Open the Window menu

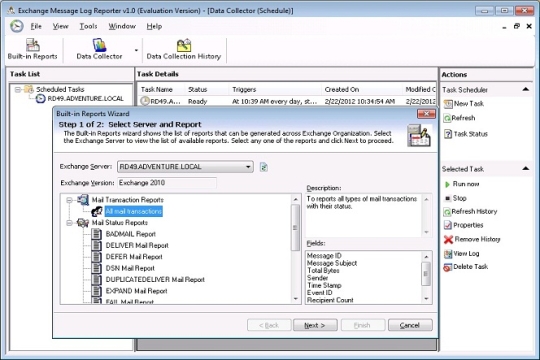122,26
